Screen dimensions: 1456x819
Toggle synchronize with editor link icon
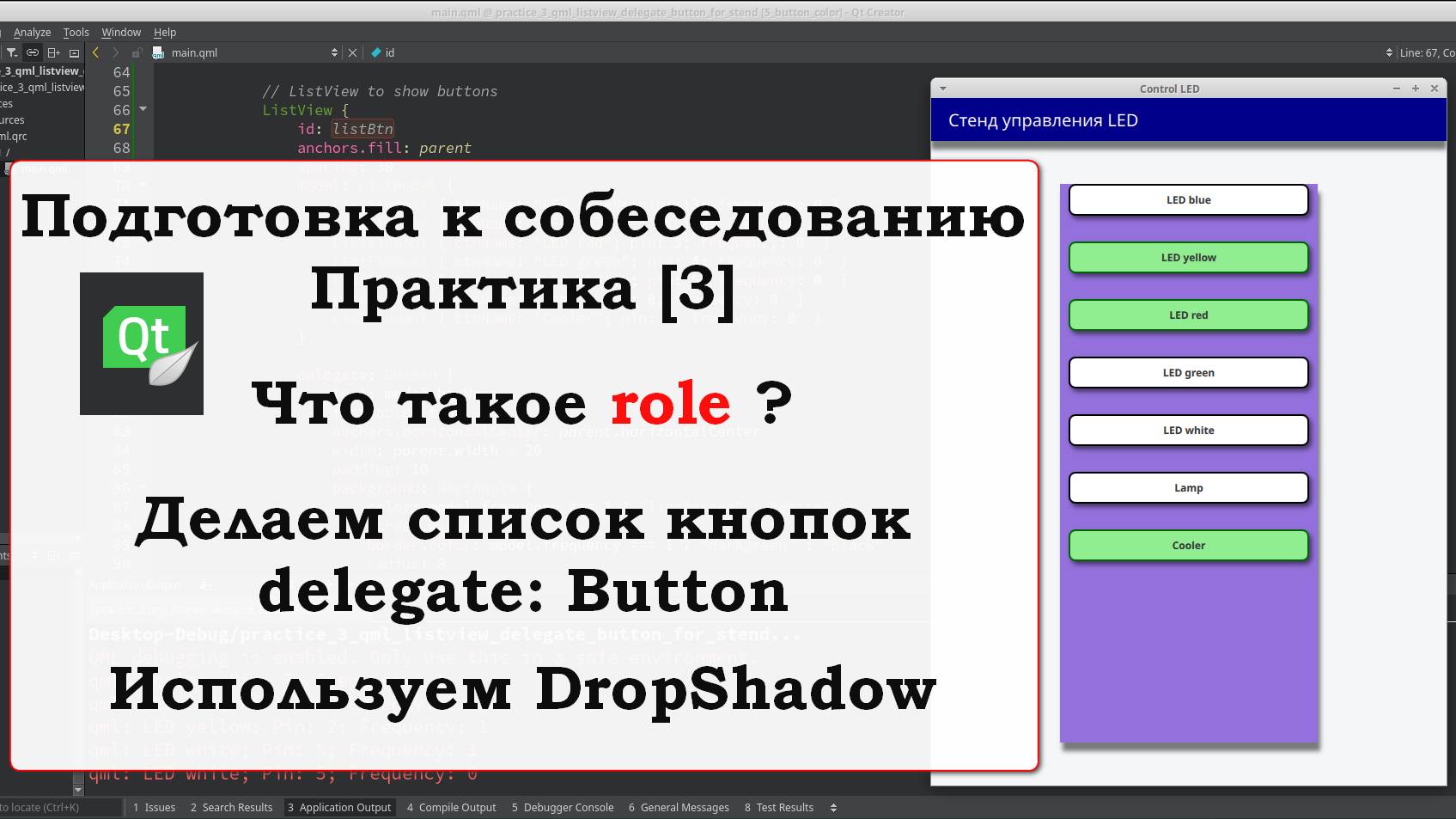click(33, 52)
